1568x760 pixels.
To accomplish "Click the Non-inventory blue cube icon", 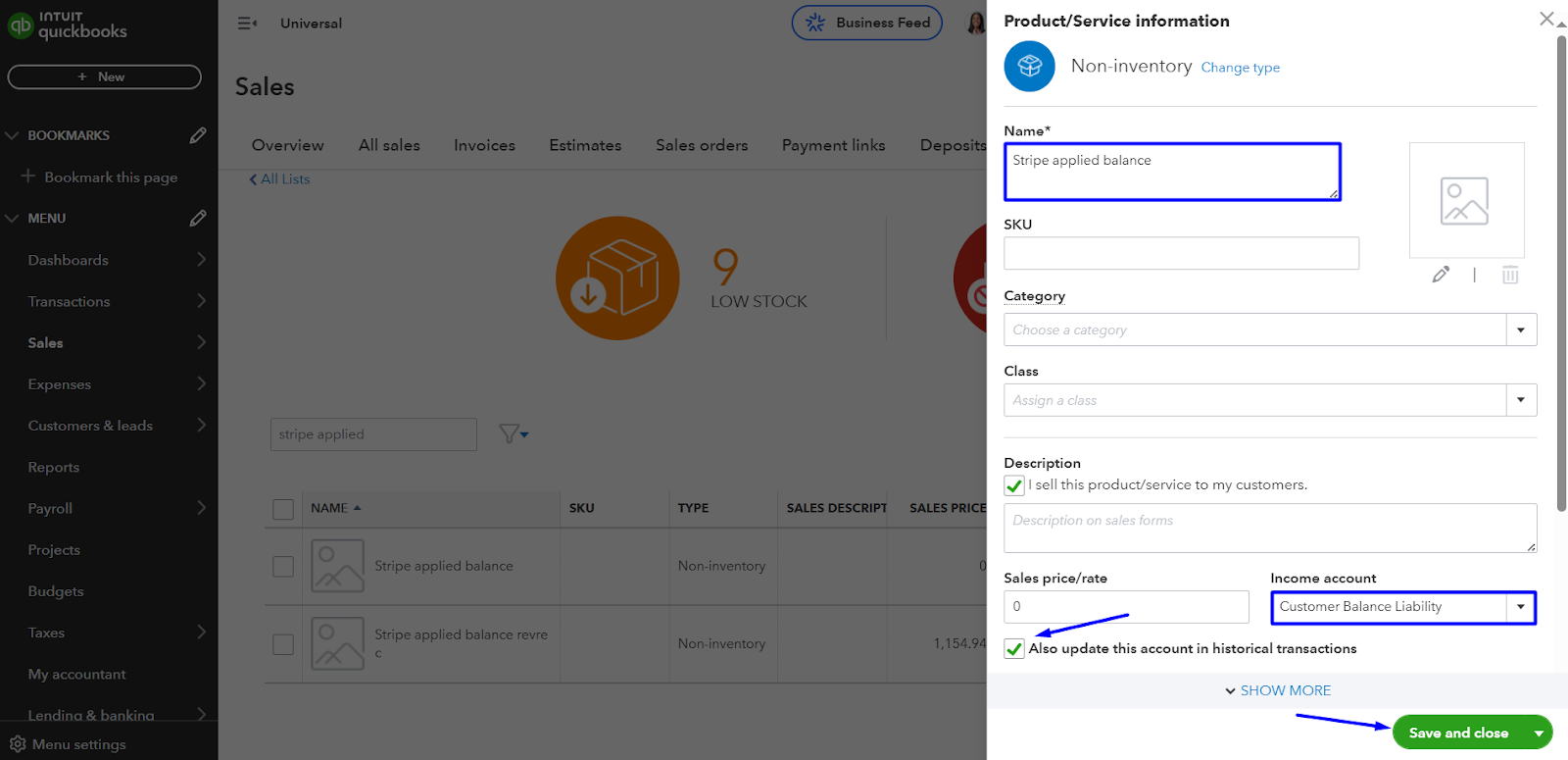I will coord(1029,67).
